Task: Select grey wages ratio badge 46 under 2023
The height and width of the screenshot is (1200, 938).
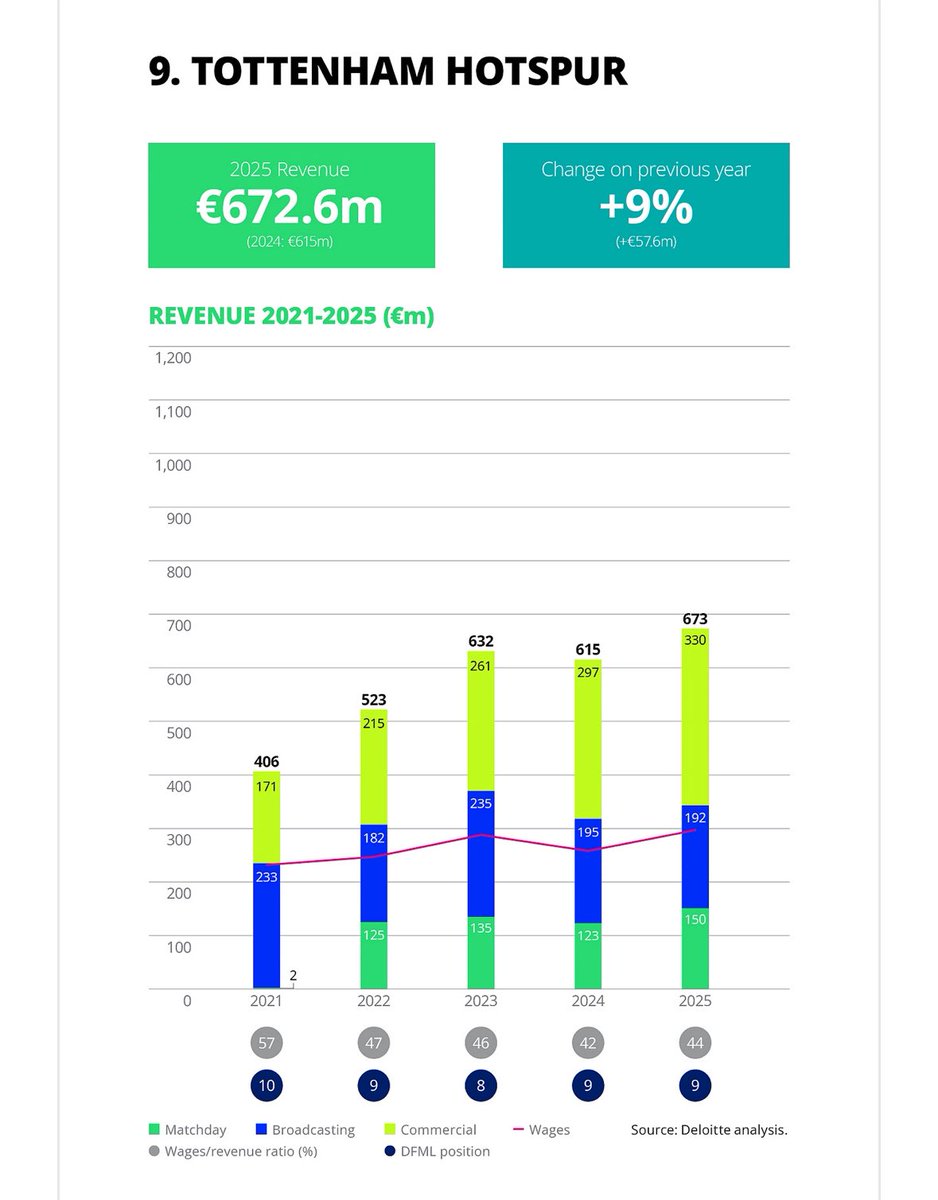Action: 481,1043
